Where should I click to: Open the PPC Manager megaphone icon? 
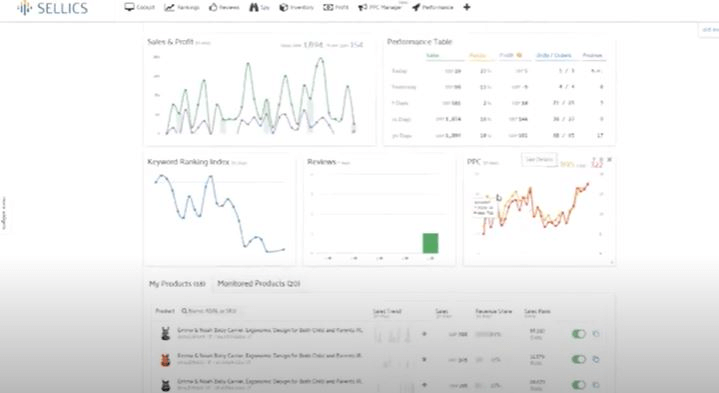(363, 7)
